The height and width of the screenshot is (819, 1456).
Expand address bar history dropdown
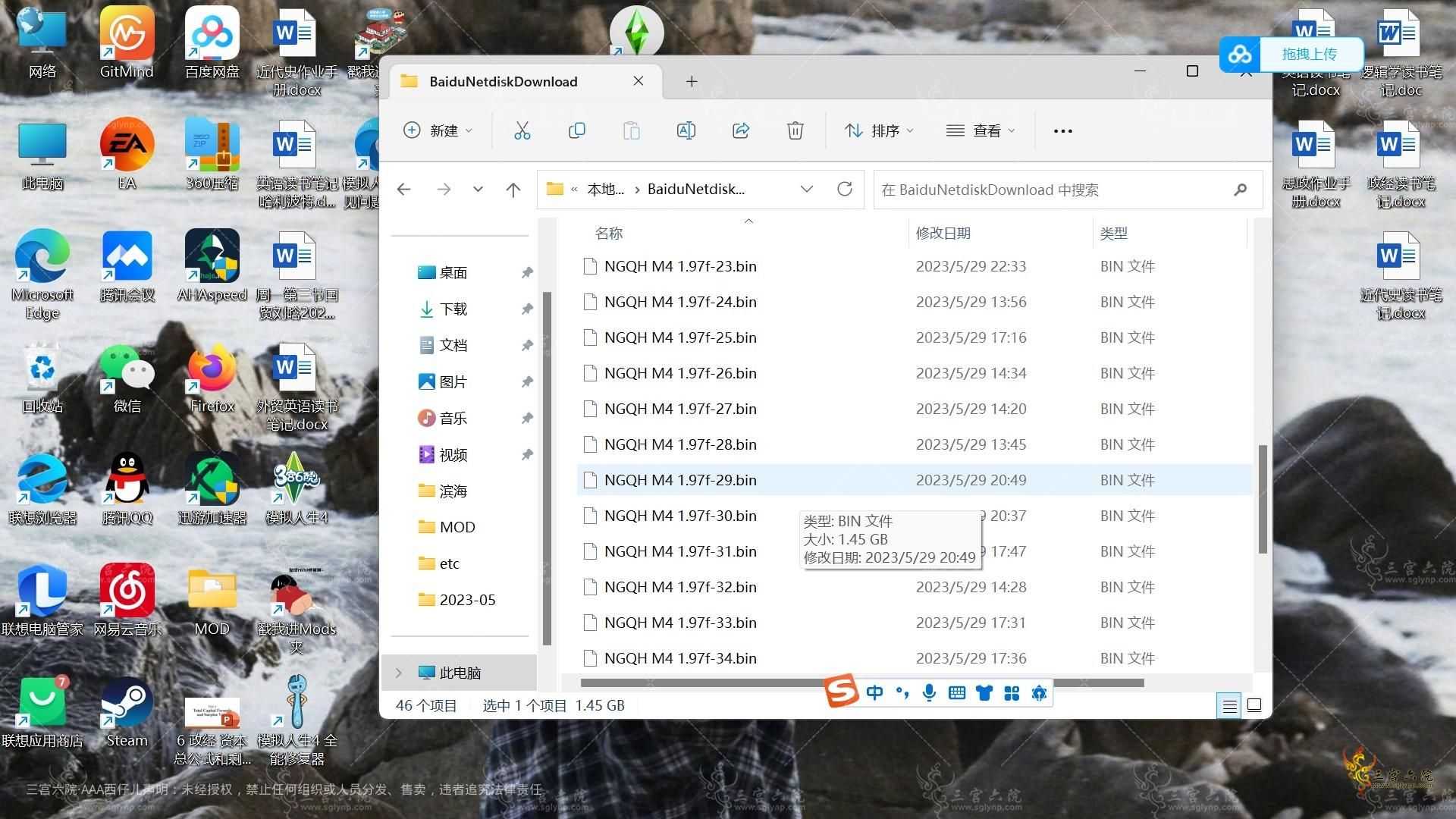tap(807, 189)
